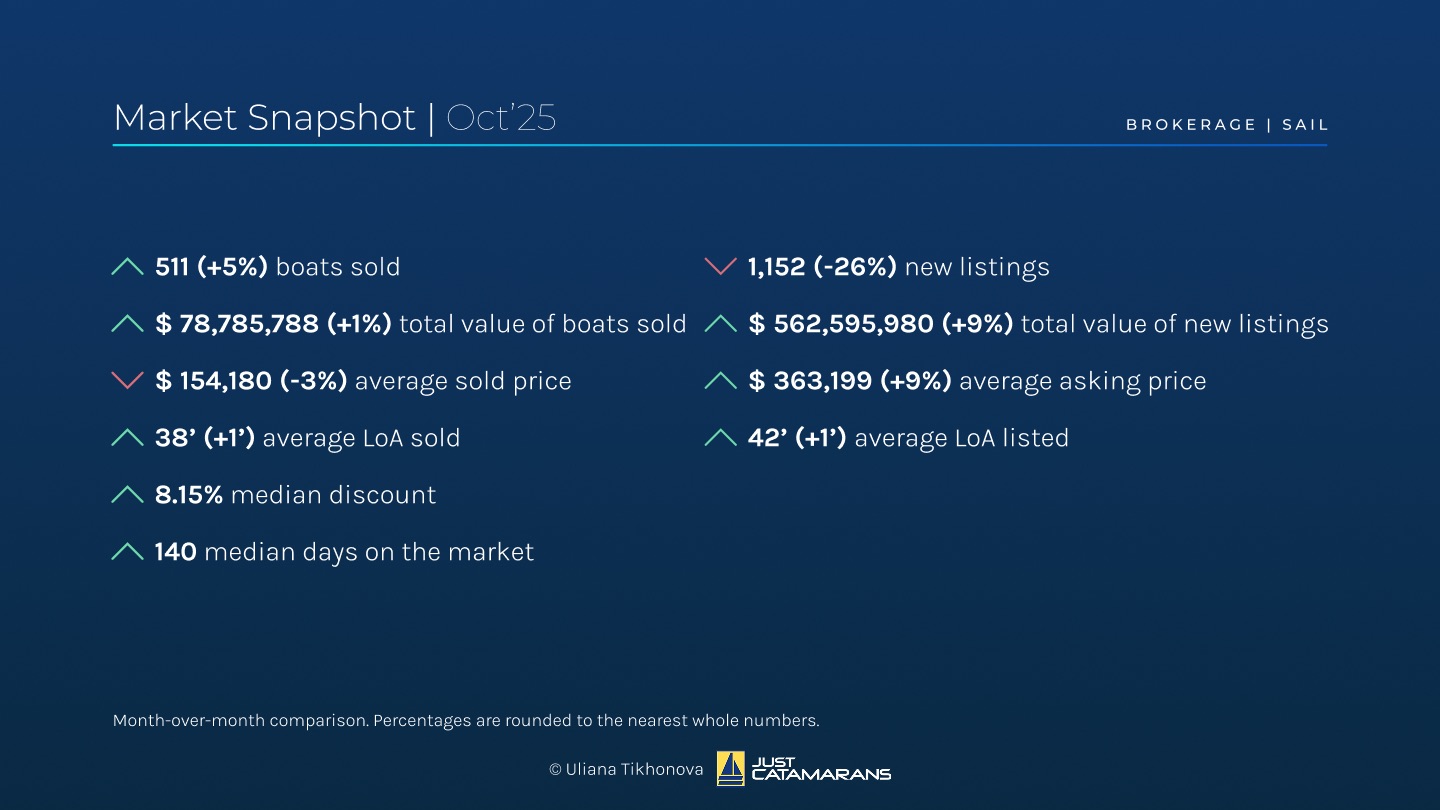Click the Uliana Tikhonova copyright credit
The width and height of the screenshot is (1440, 810).
tap(626, 769)
